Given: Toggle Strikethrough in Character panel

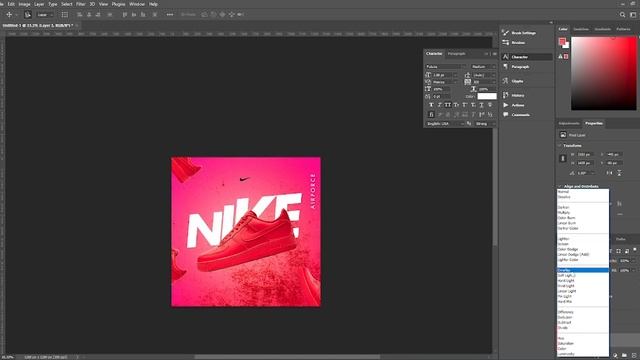Looking at the screenshot, I should click(x=490, y=105).
